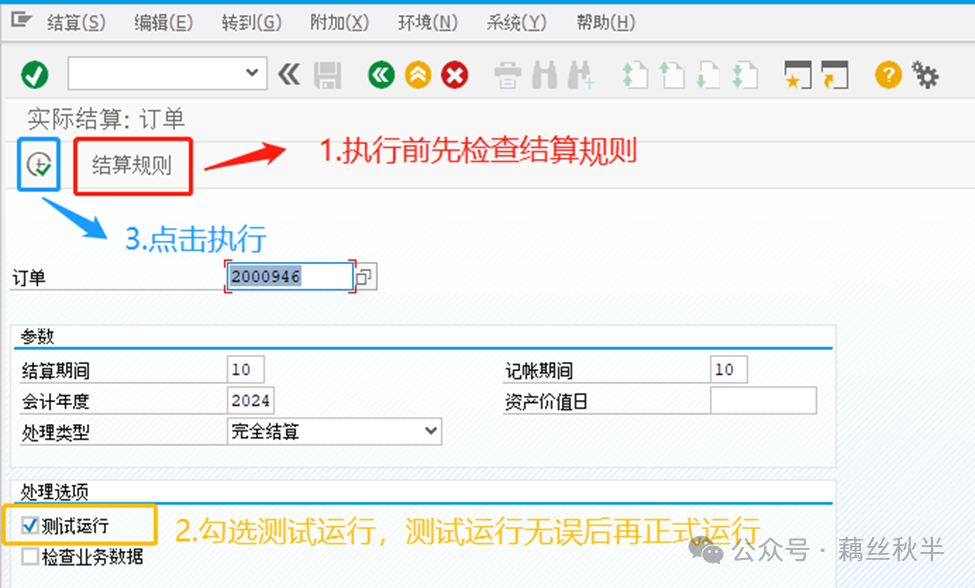The height and width of the screenshot is (588, 975).
Task: Open the 编辑(E) menu
Action: pyautogui.click(x=164, y=22)
